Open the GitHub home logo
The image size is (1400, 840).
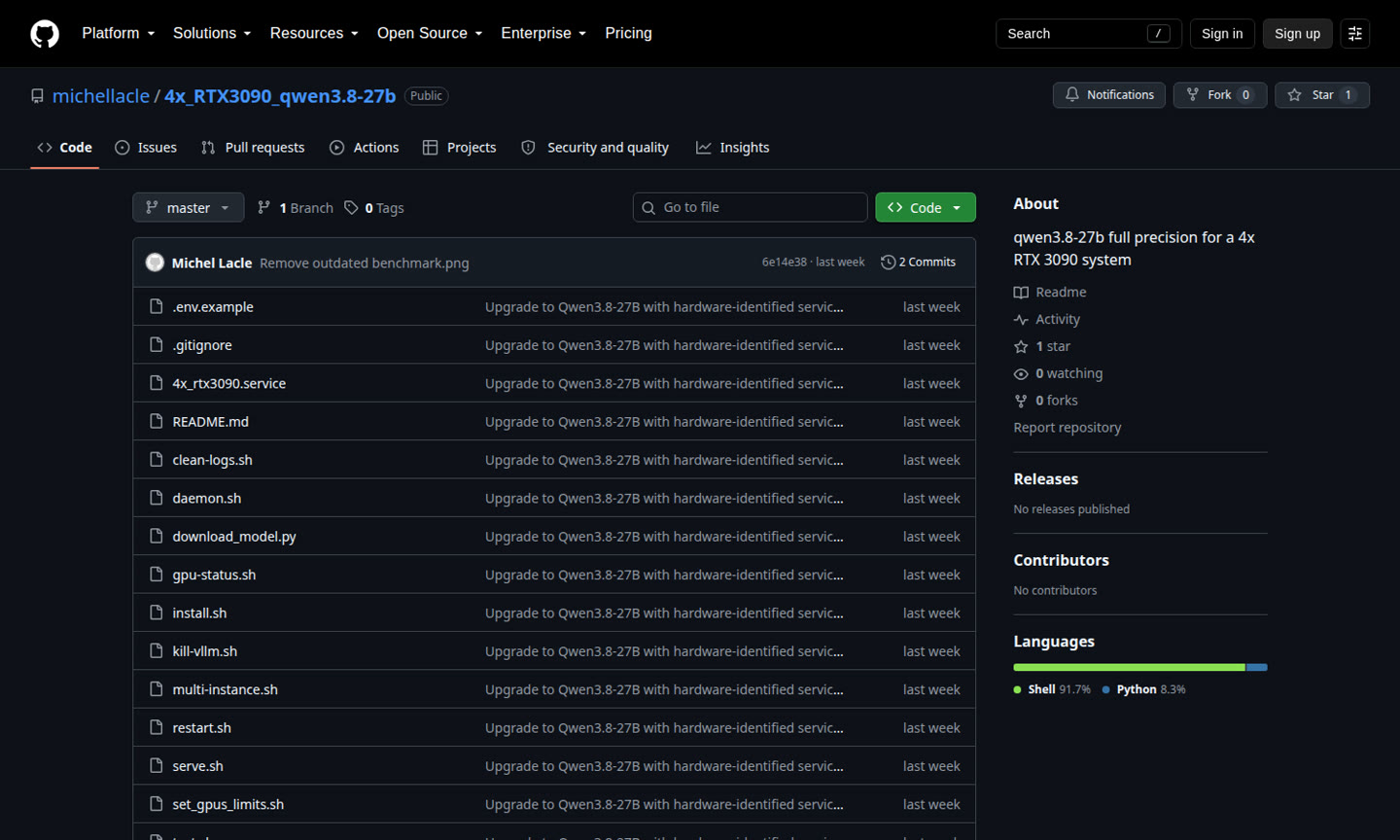pos(45,34)
